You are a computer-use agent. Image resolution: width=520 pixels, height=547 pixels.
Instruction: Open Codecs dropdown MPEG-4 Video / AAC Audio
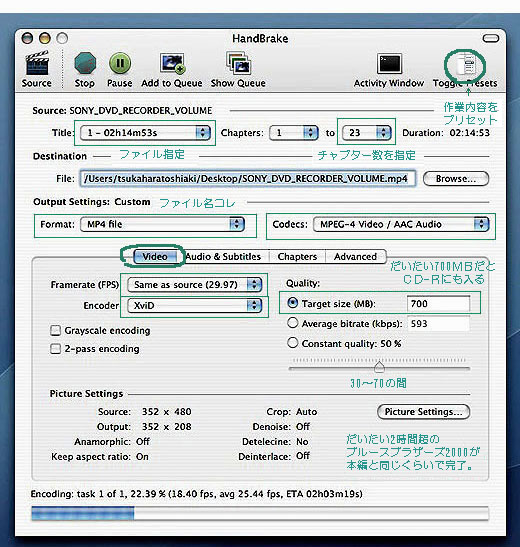coord(401,224)
